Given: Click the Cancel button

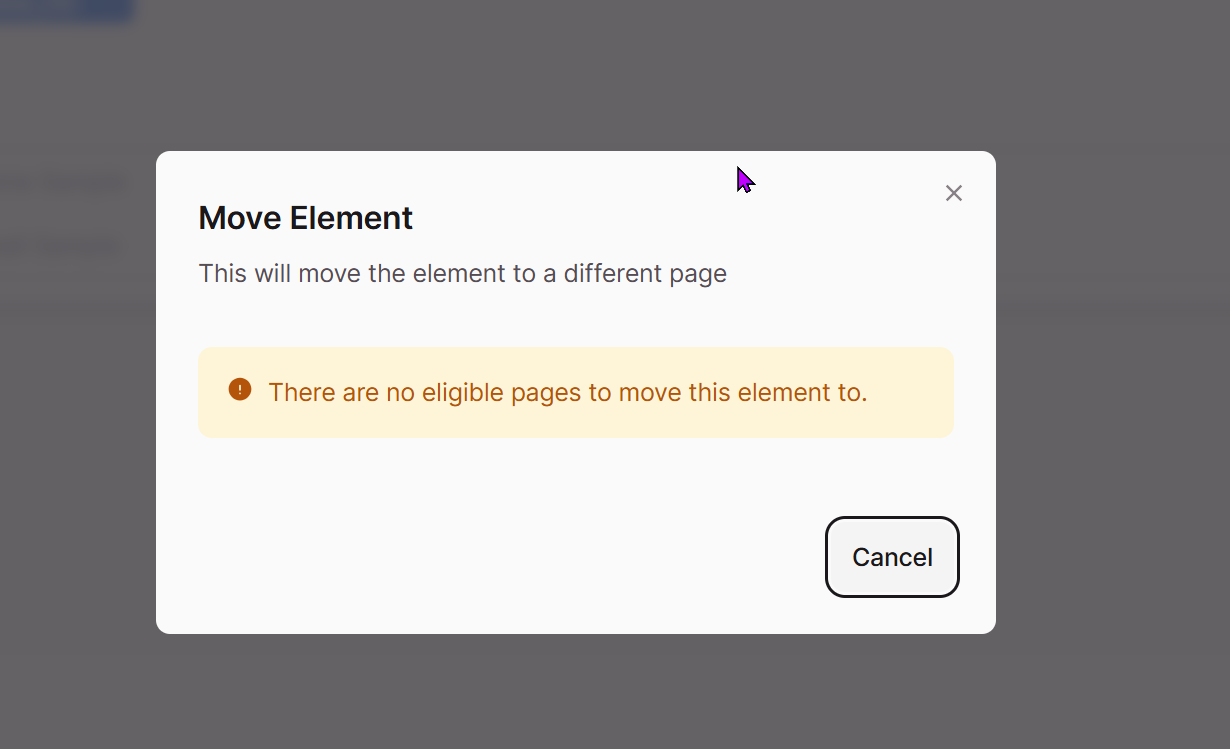Looking at the screenshot, I should [892, 557].
